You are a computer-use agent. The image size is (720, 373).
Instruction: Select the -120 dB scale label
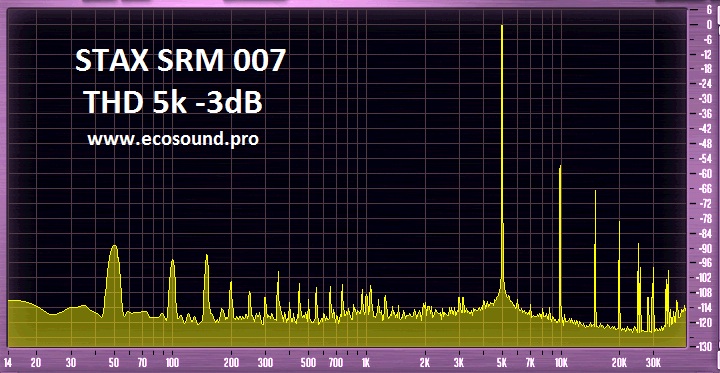(x=703, y=322)
